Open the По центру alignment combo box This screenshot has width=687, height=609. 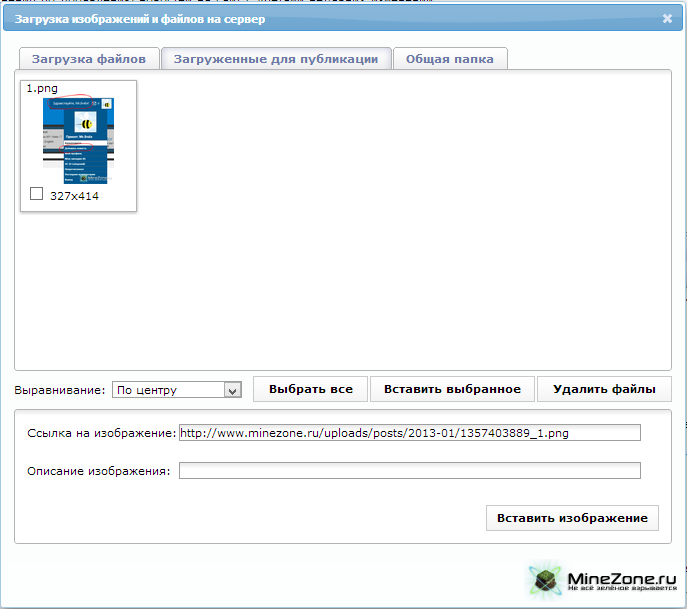(x=167, y=390)
